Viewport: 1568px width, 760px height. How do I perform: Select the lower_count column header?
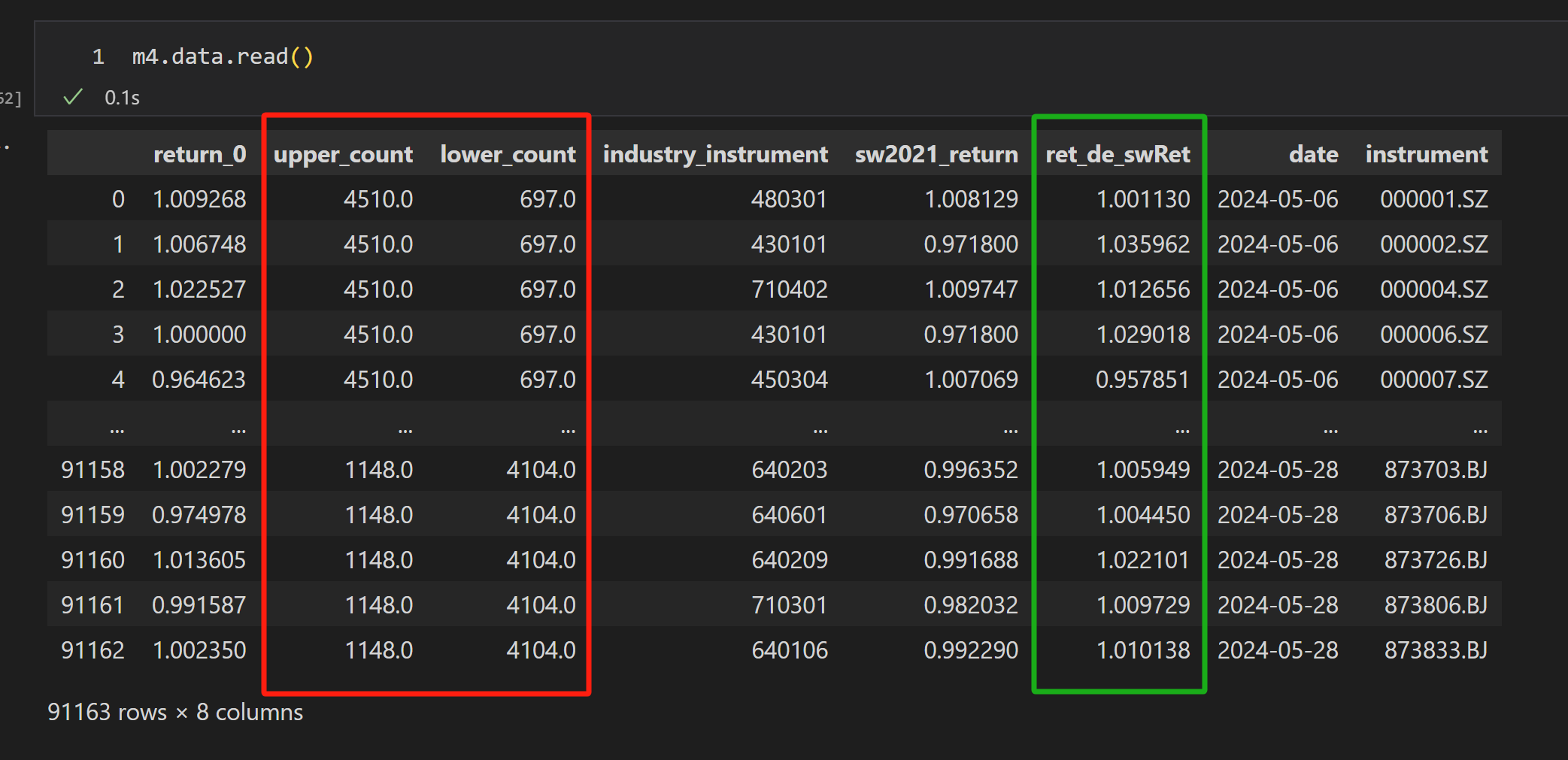tap(508, 154)
